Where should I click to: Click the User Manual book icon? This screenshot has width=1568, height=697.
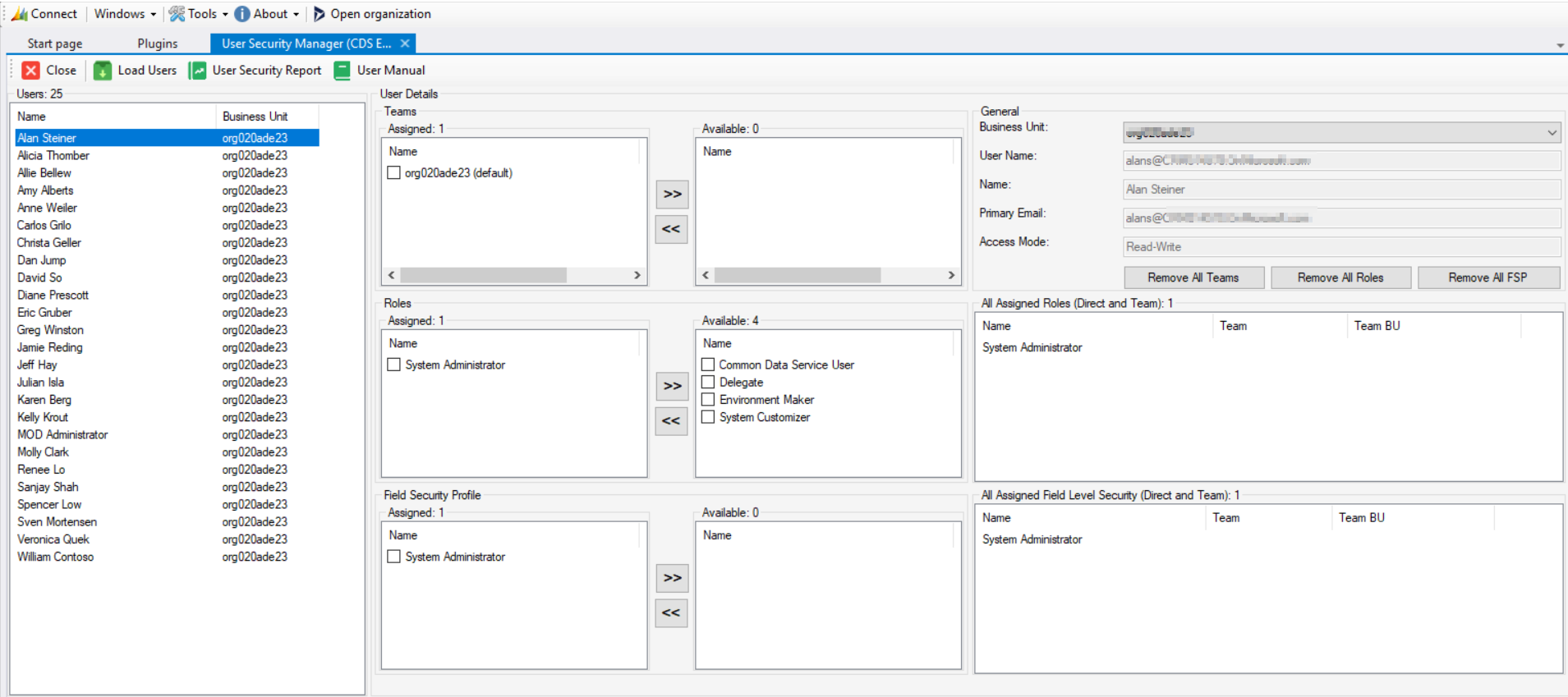pos(343,71)
